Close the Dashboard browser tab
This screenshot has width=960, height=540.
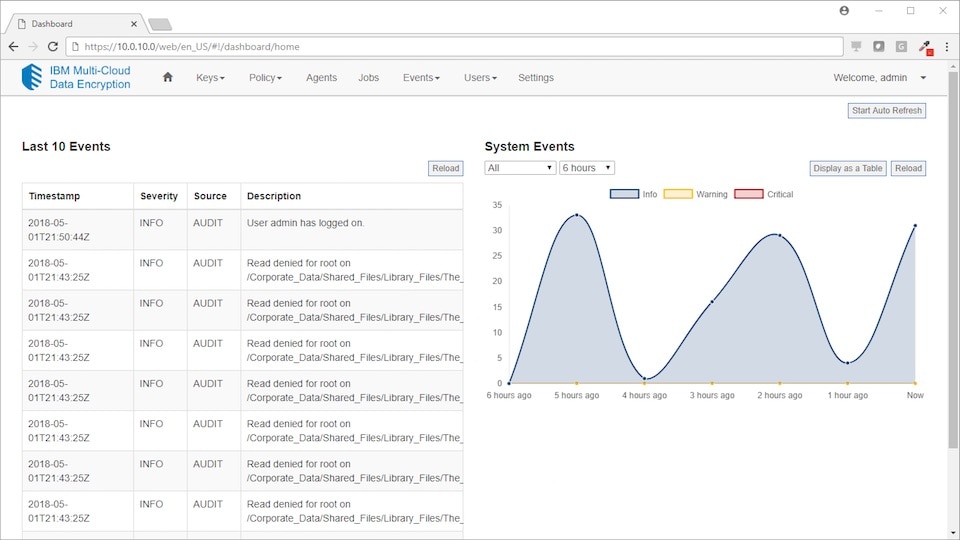click(x=134, y=24)
